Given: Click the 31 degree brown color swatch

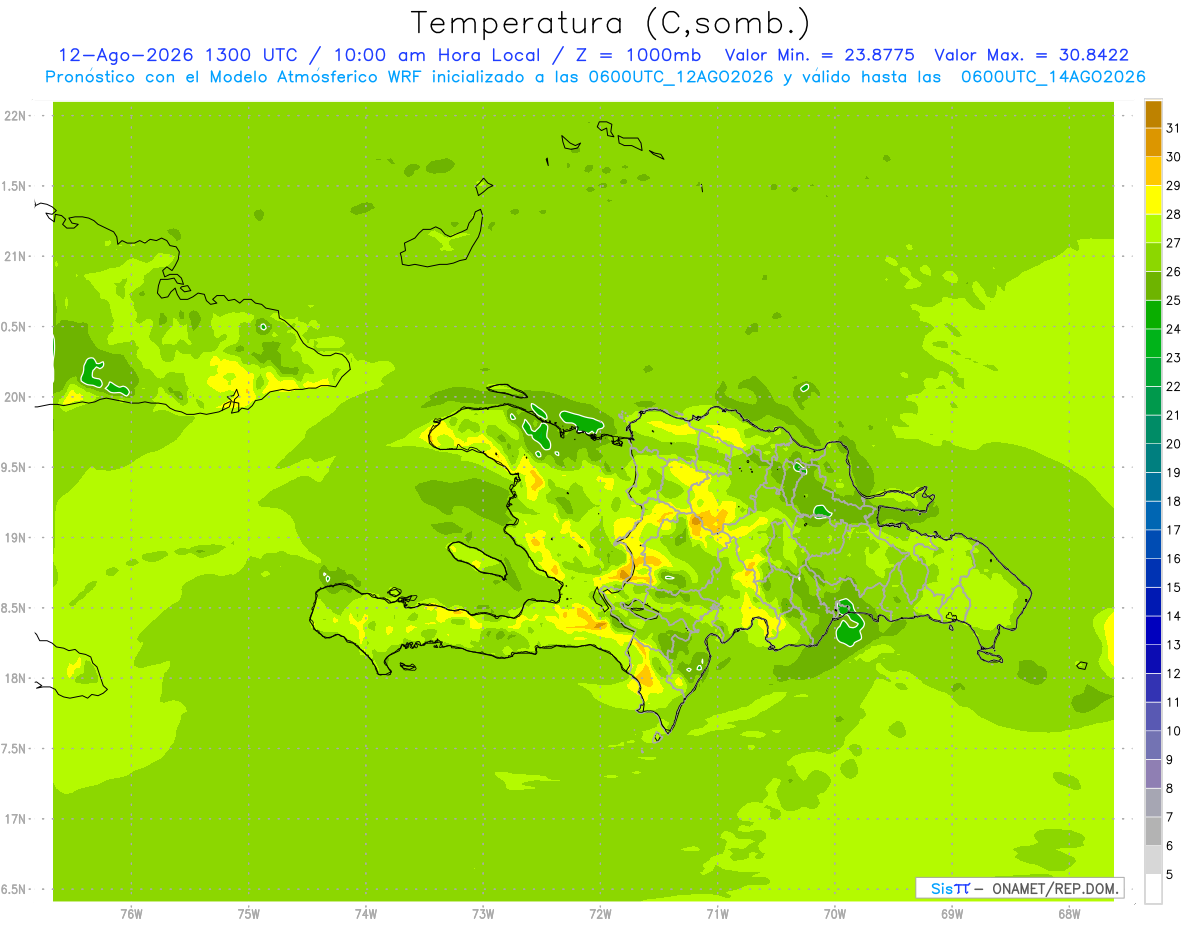Looking at the screenshot, I should [1153, 114].
